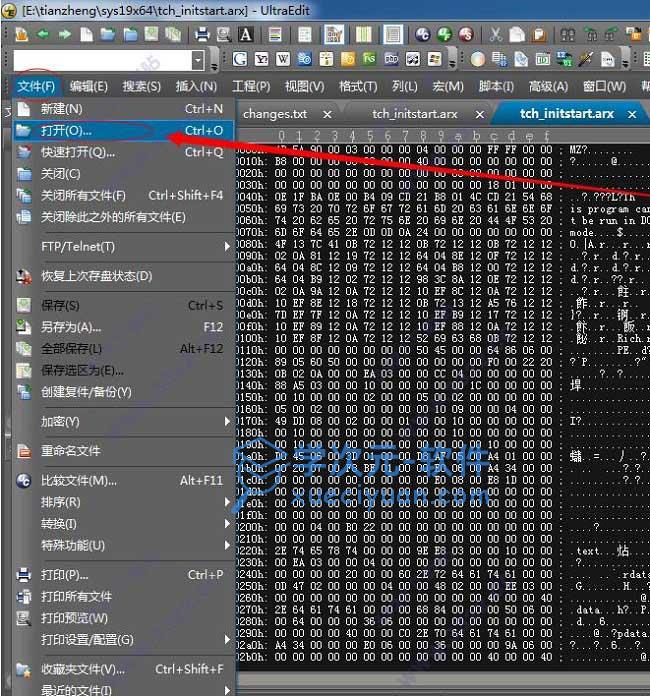This screenshot has width=650, height=696.
Task: Click the binoculars find icon
Action: click(x=567, y=34)
